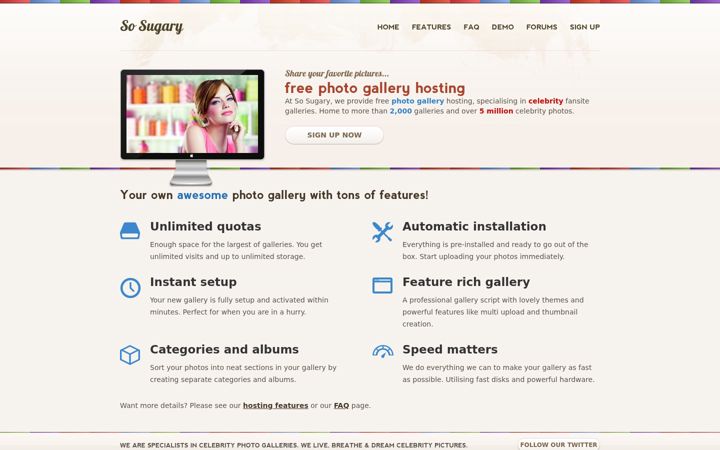Open the underlined FAQ link in details sentence
The height and width of the screenshot is (450, 720).
tap(341, 405)
